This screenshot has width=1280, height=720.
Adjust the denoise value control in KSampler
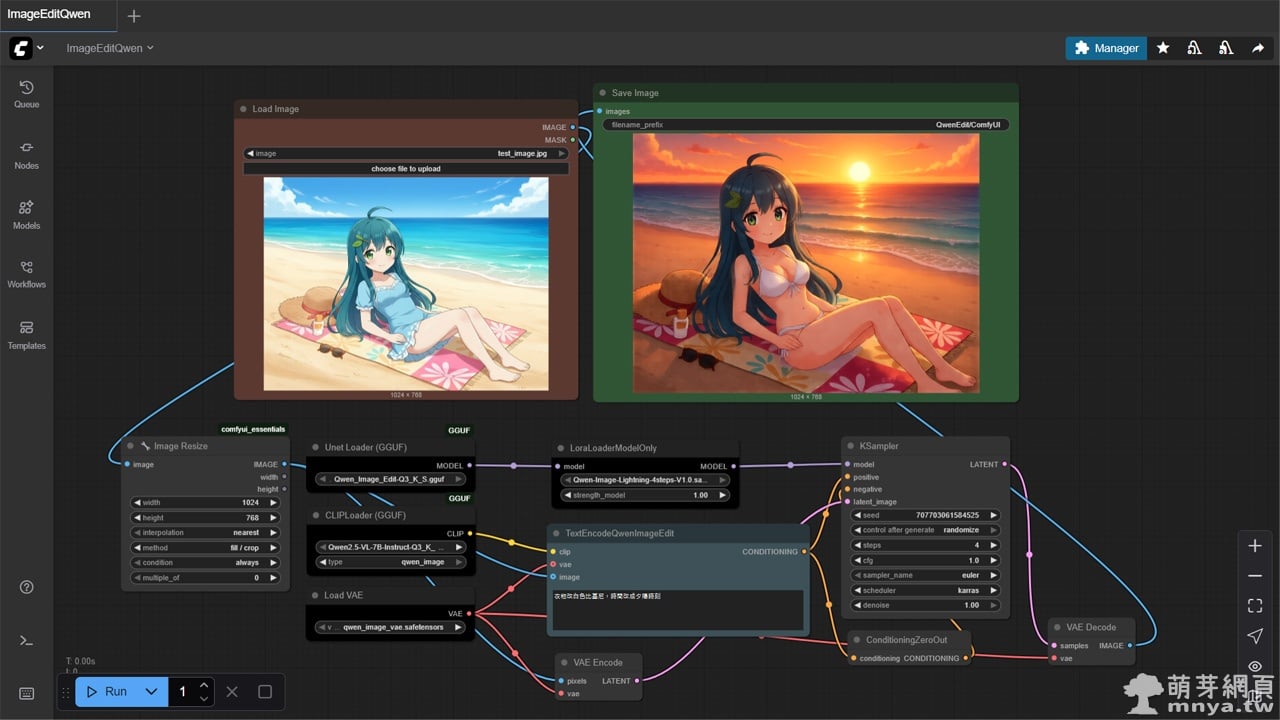924,605
